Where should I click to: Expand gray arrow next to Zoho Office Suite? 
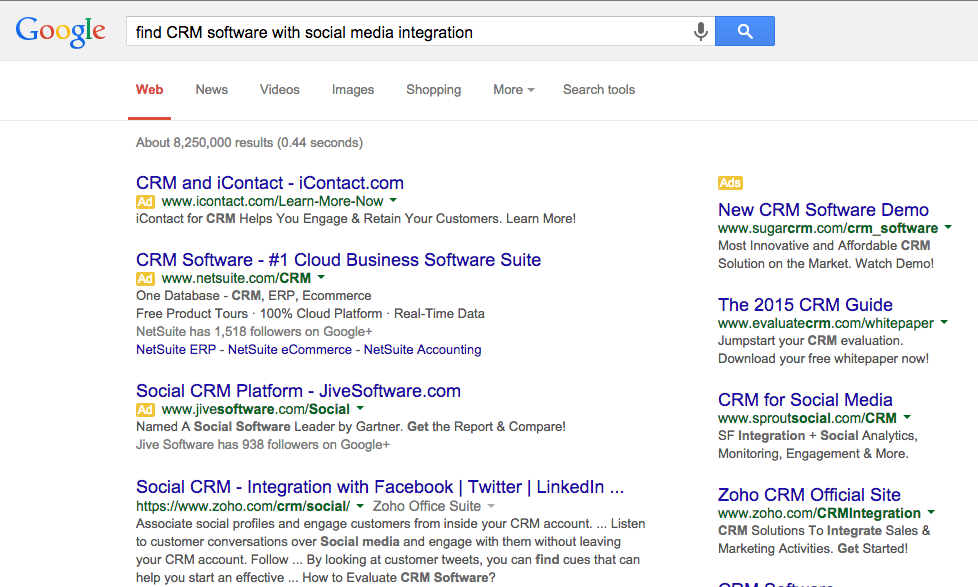coord(491,506)
